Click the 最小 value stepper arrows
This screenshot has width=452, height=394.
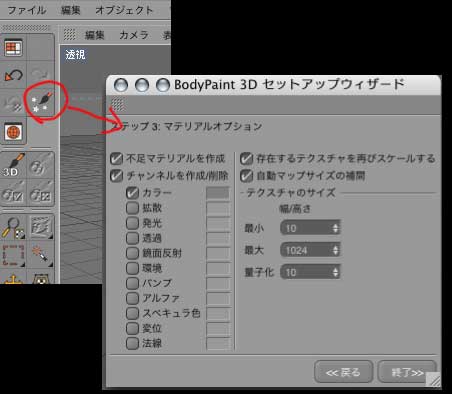(335, 228)
